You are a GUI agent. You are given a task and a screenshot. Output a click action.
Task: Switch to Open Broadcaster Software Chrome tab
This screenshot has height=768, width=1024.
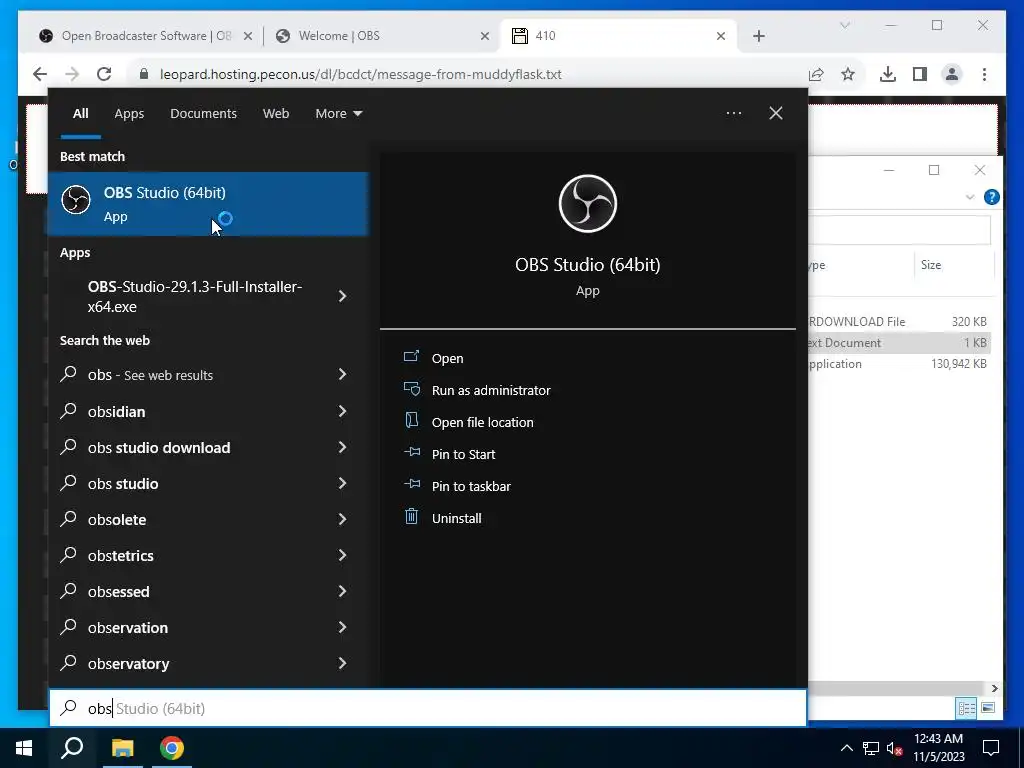pyautogui.click(x=145, y=36)
